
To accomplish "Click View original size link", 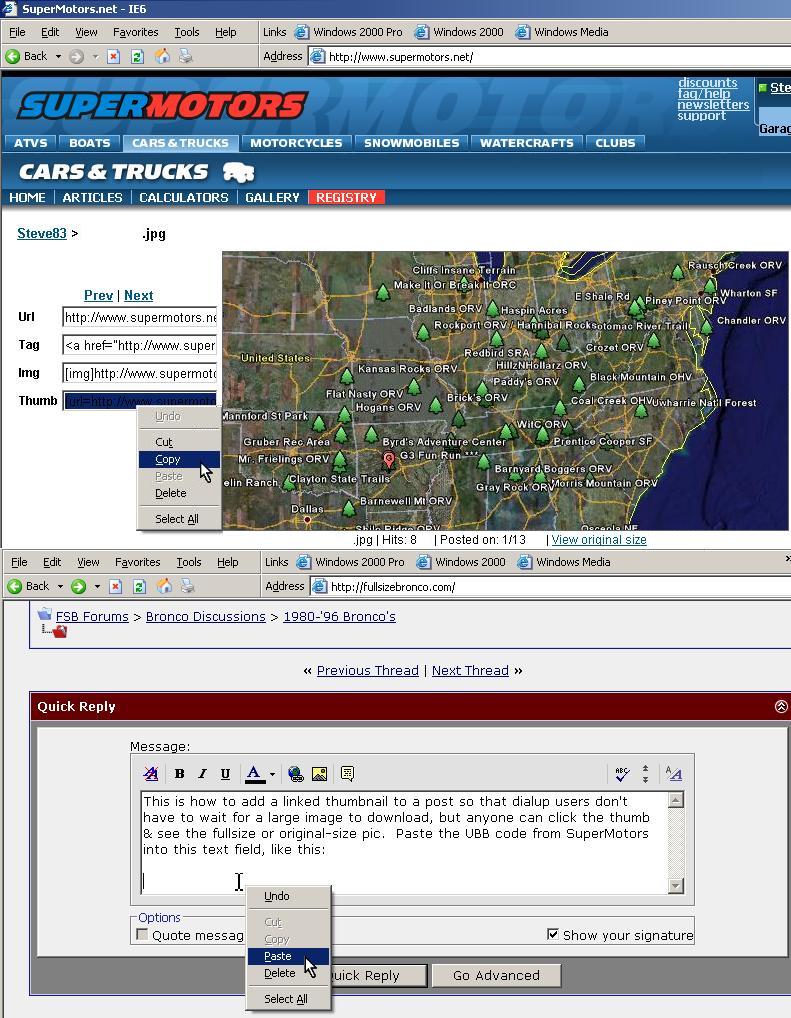I will 599,540.
